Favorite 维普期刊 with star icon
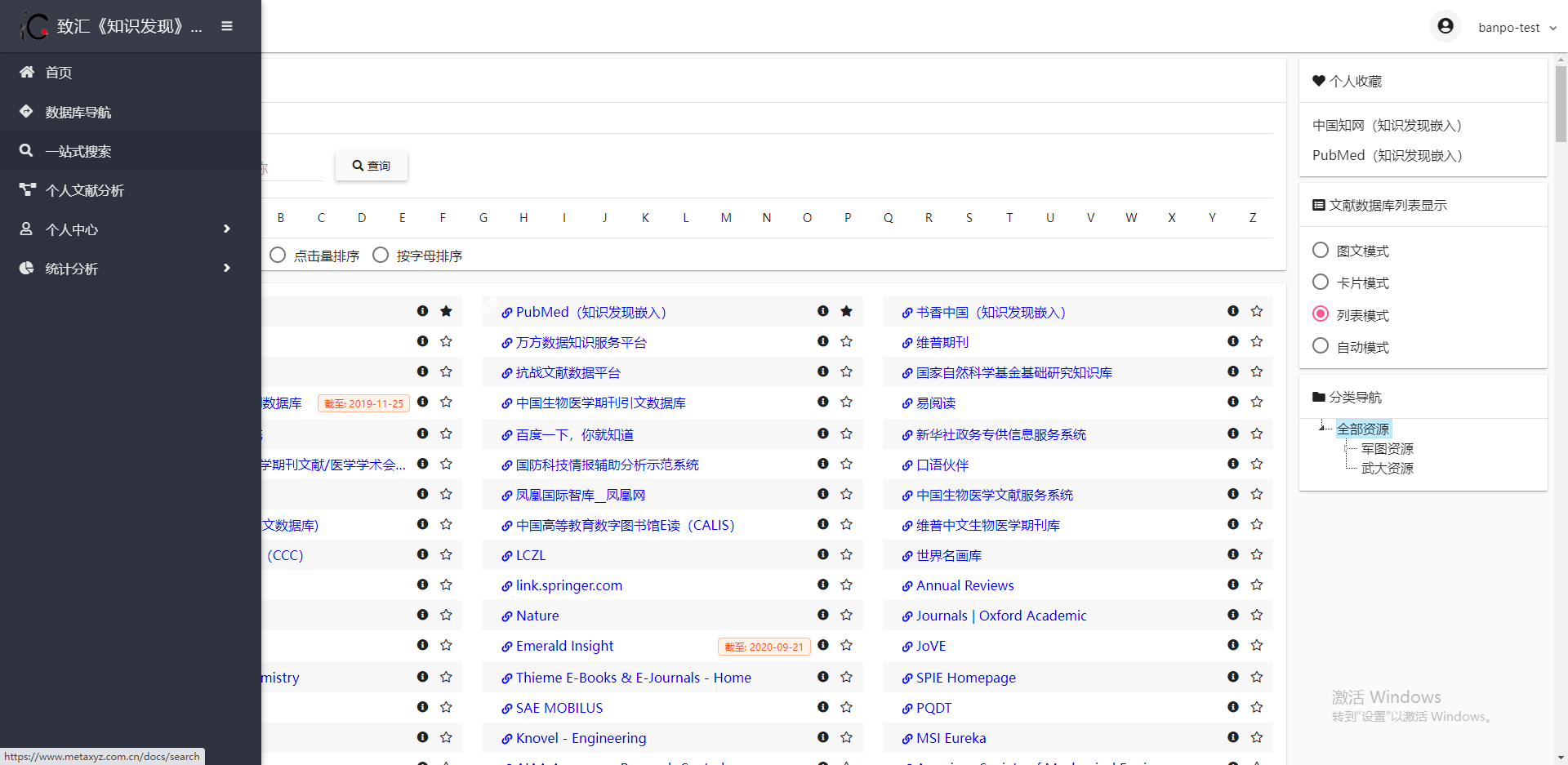 coord(1257,341)
